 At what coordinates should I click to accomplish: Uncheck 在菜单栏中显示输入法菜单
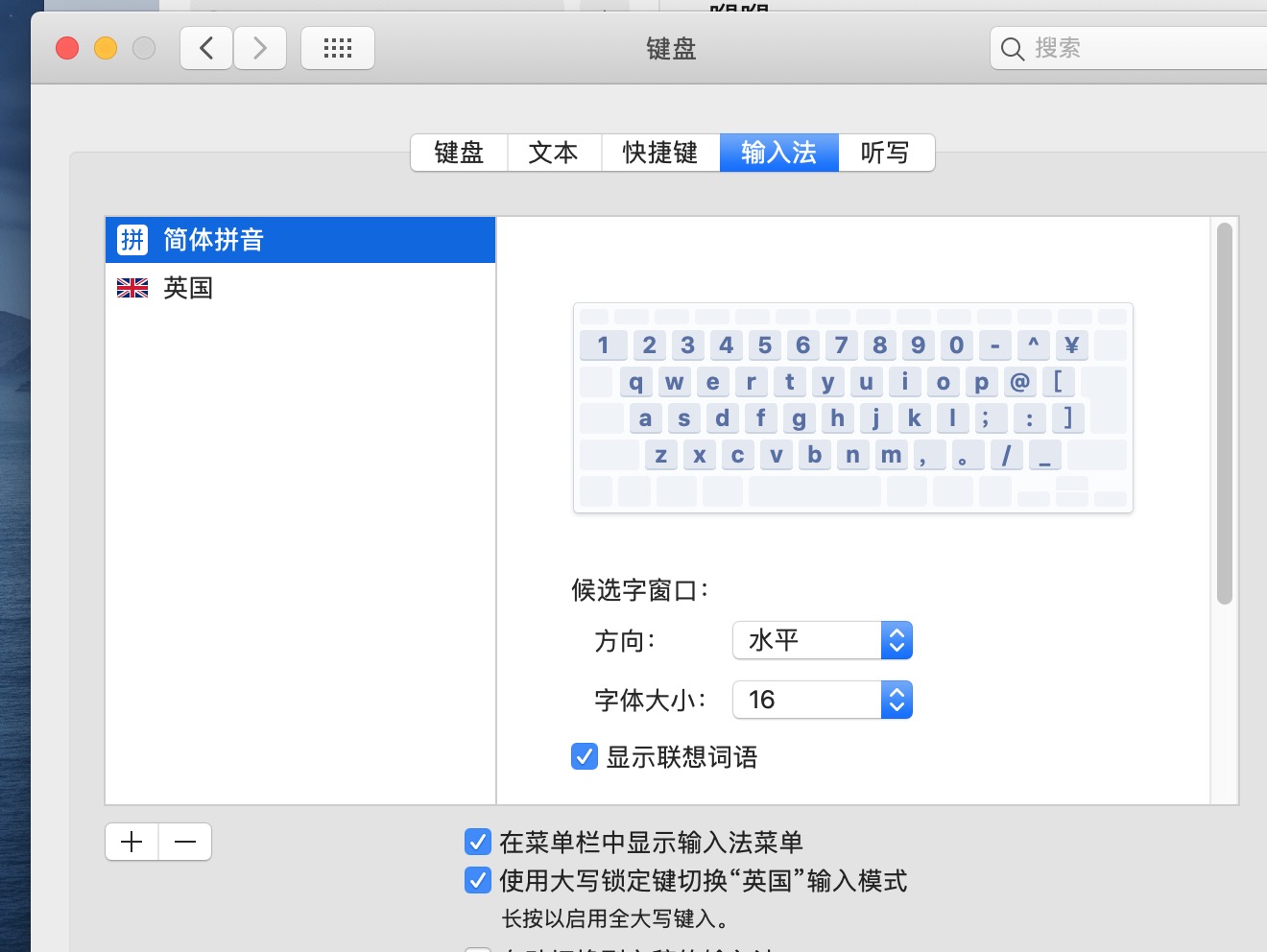pyautogui.click(x=478, y=842)
